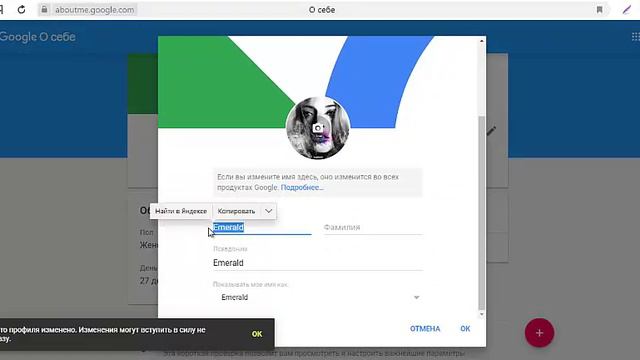Select "Найти в Яндексе" in popup
The width and height of the screenshot is (640, 360).
coord(181,211)
